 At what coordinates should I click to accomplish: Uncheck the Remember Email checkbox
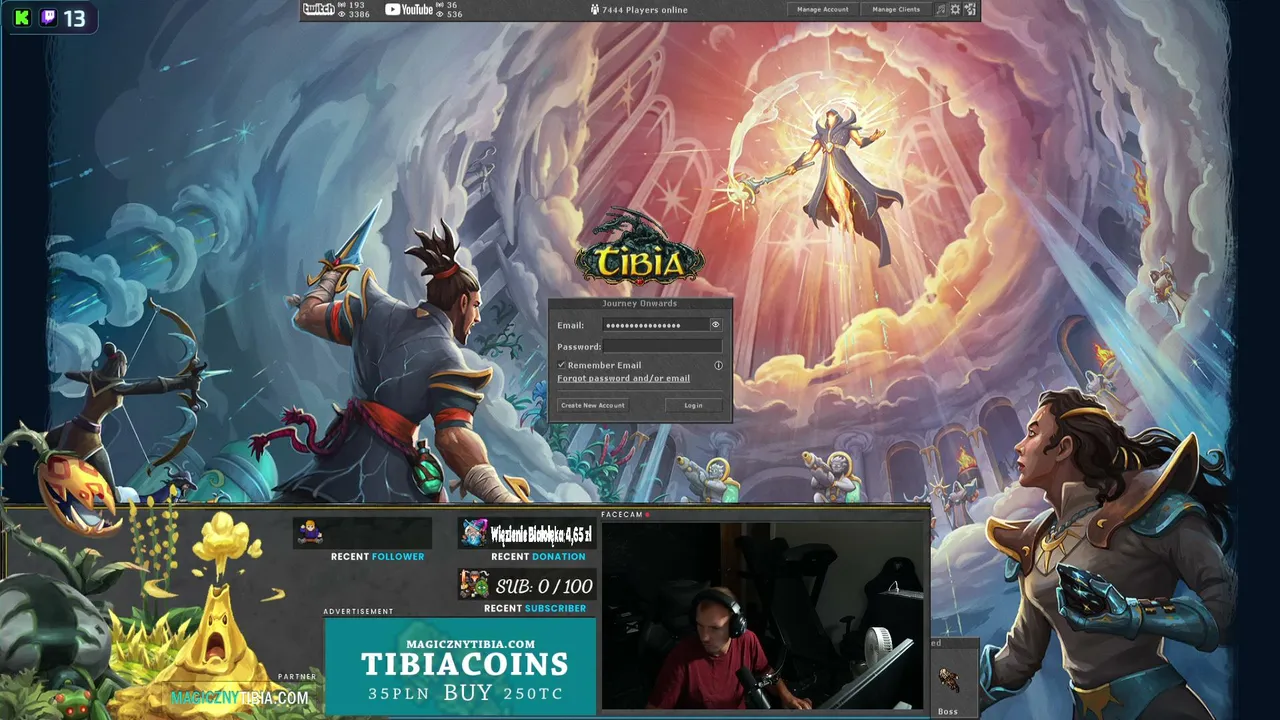click(x=561, y=365)
